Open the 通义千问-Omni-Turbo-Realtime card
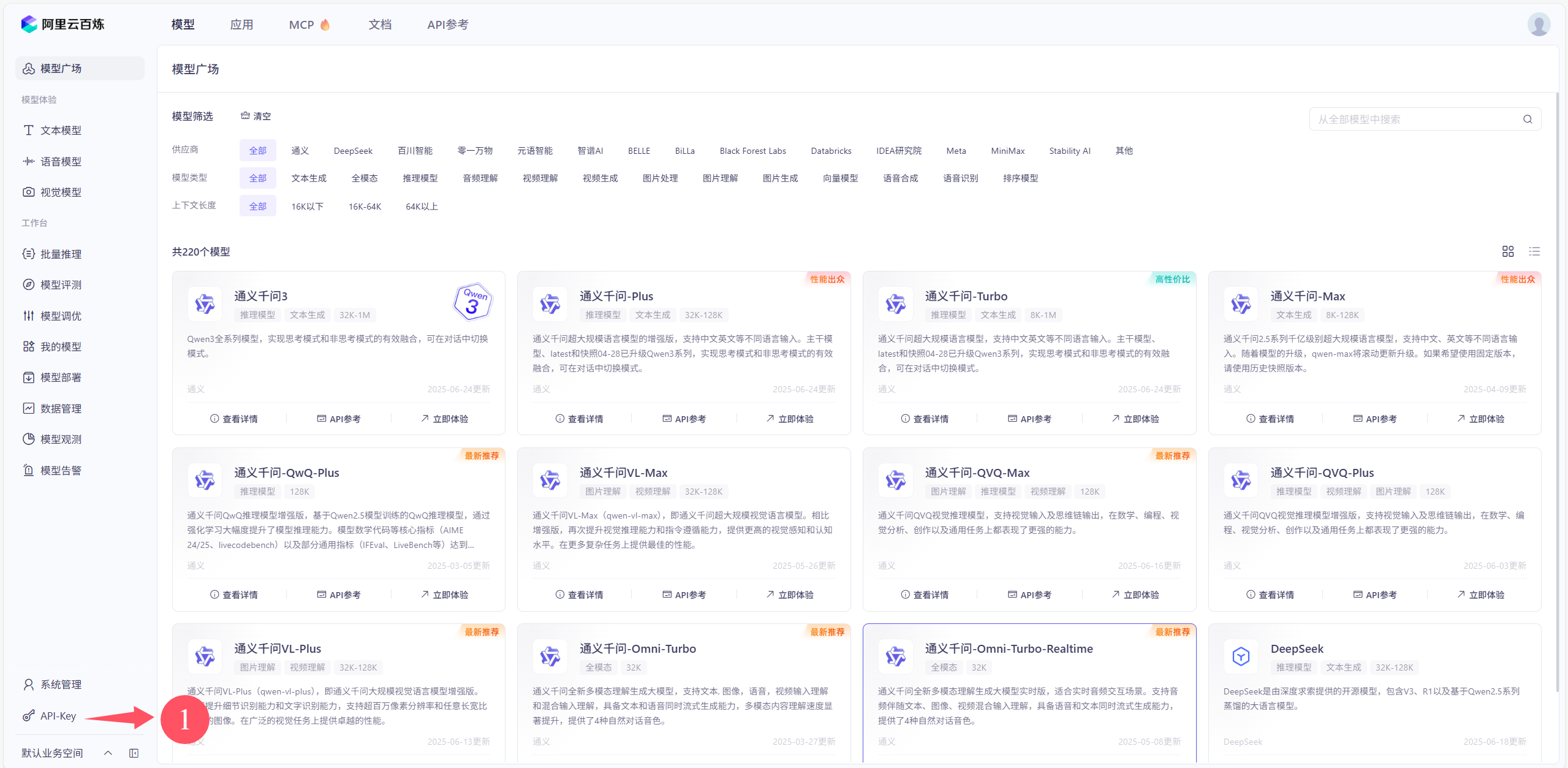1568x768 pixels. (x=1029, y=693)
